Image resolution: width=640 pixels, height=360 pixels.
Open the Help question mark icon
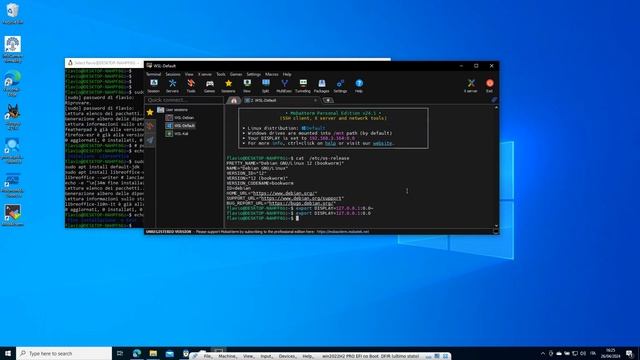[x=359, y=86]
